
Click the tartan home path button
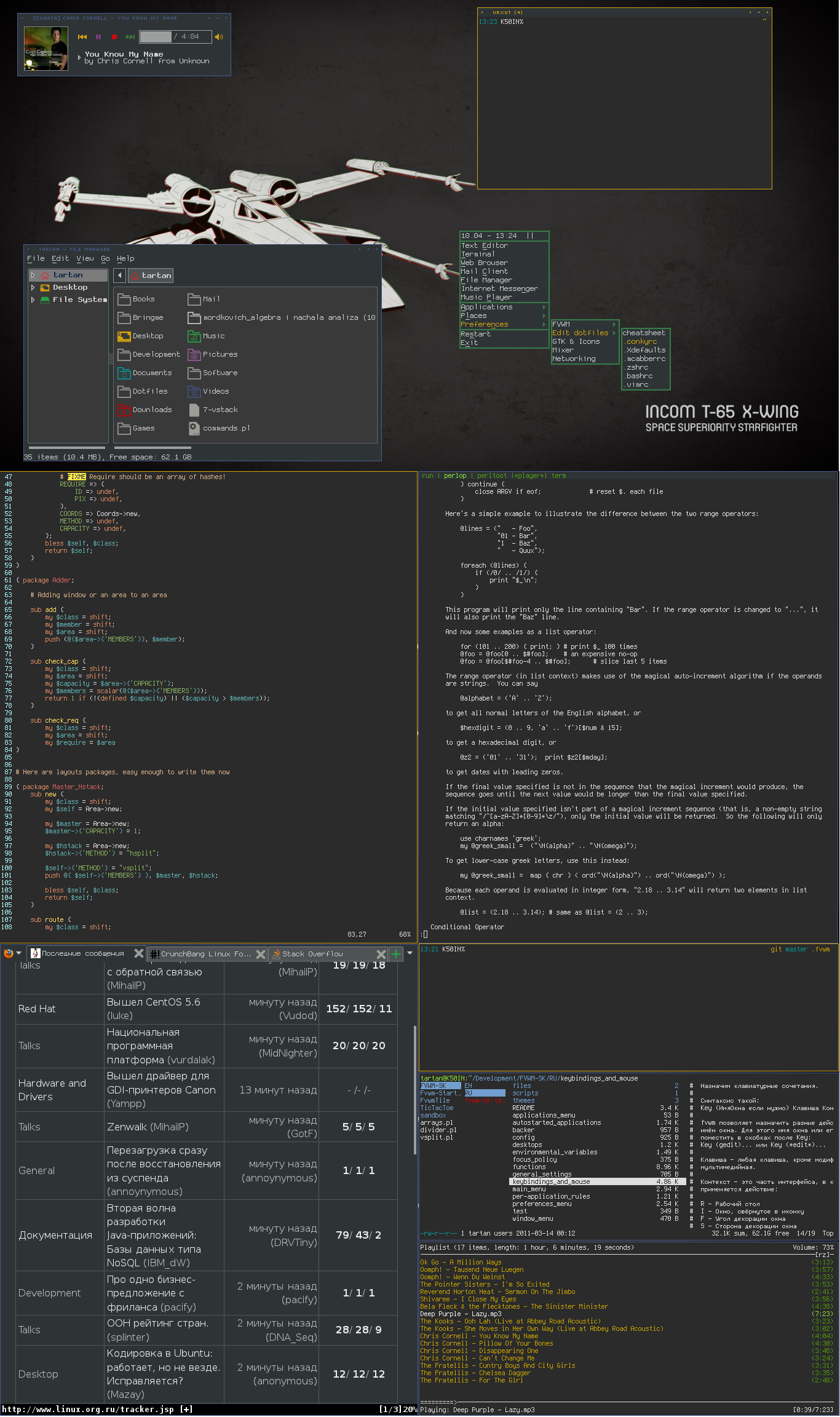[151, 276]
